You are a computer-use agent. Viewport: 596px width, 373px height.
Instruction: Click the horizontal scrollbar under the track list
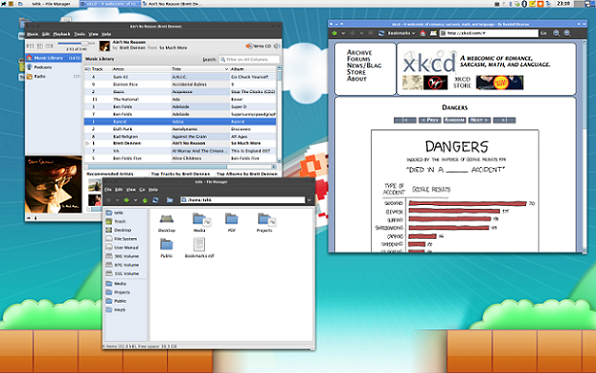(180, 167)
